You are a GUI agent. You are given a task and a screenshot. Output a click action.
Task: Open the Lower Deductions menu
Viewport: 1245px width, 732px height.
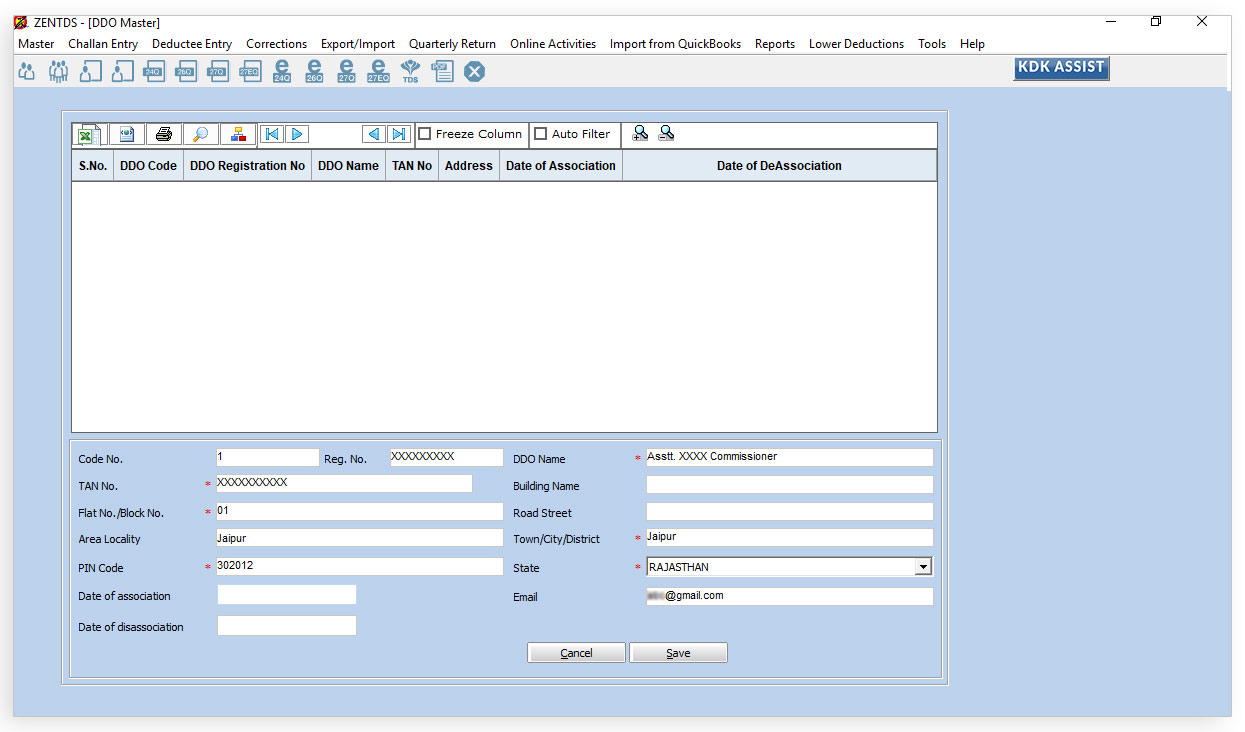point(856,44)
